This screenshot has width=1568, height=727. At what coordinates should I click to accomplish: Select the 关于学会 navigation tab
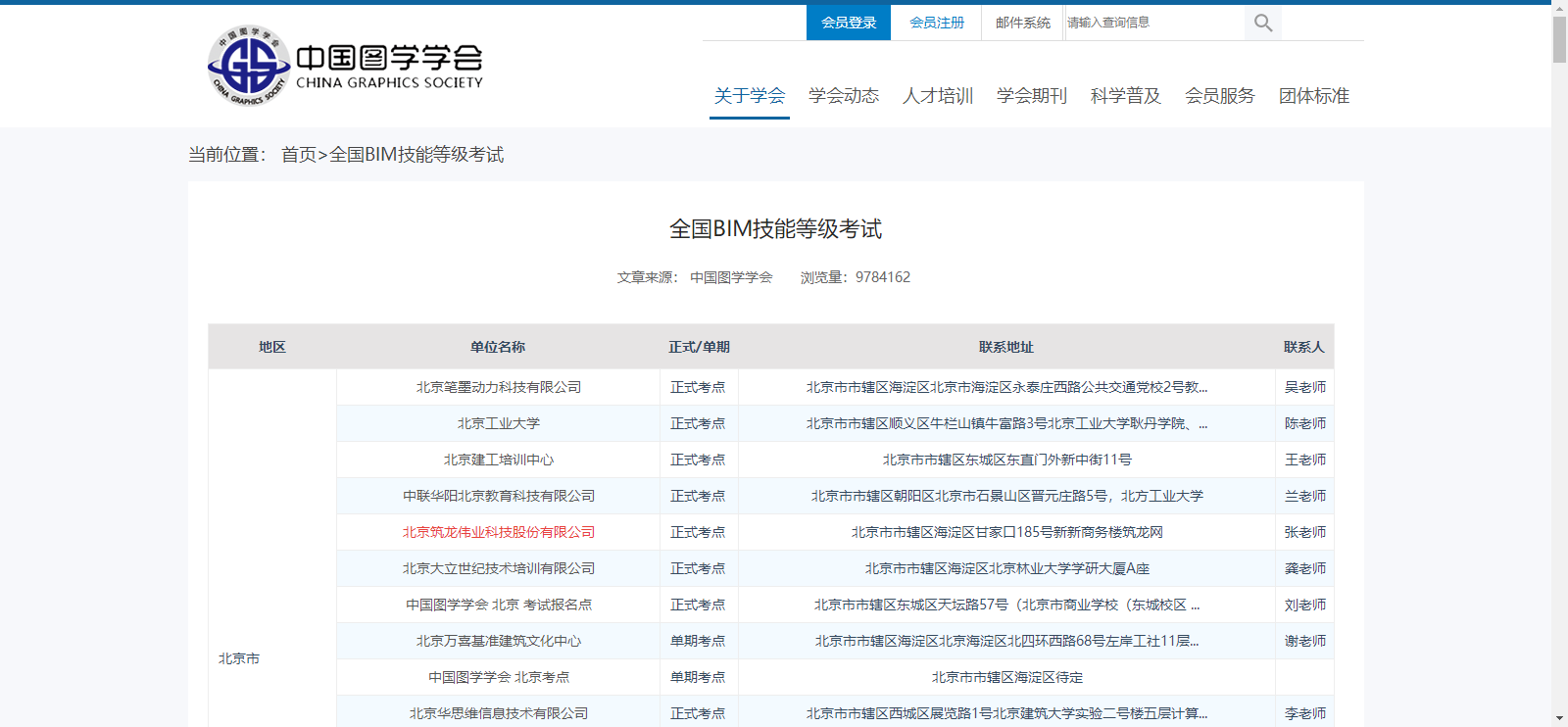[750, 96]
